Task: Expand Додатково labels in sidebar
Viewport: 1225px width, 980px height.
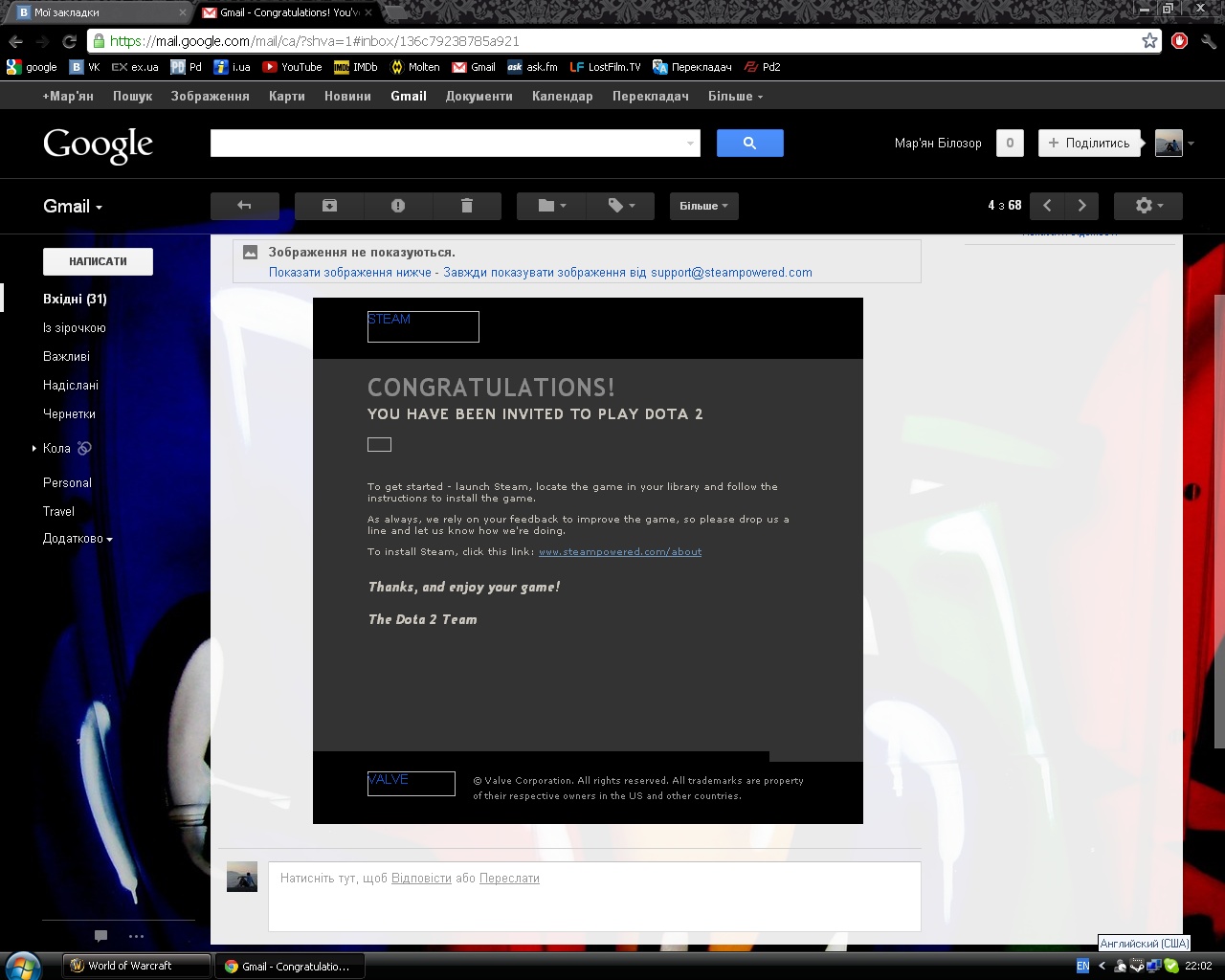Action: coord(78,539)
